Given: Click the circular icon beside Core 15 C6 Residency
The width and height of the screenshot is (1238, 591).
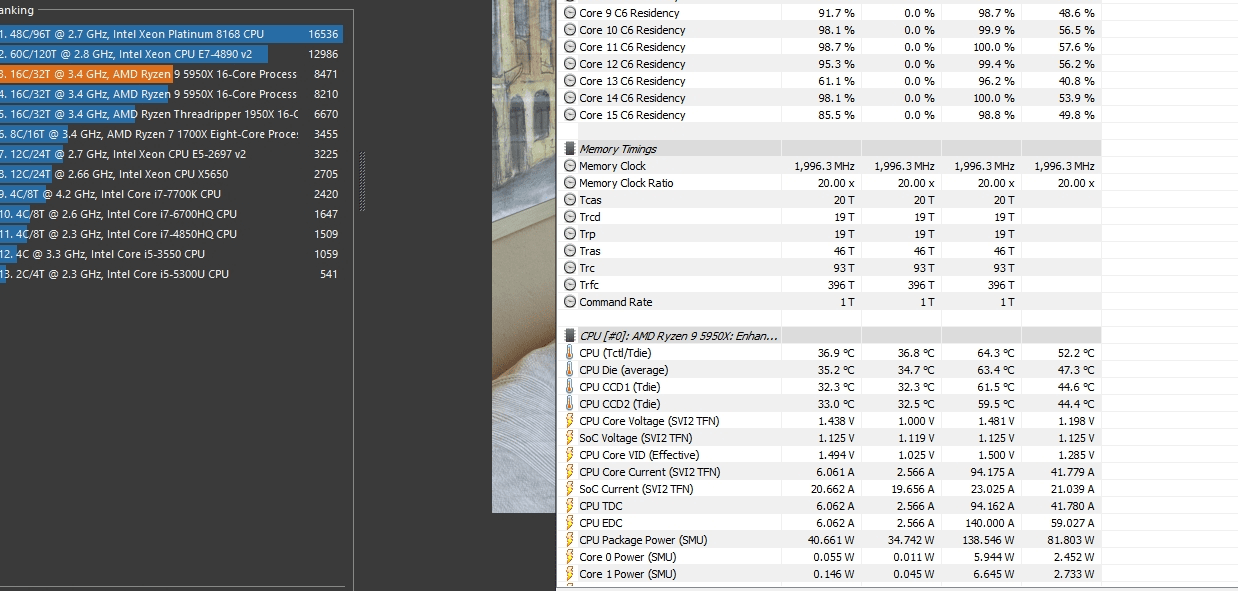Looking at the screenshot, I should pyautogui.click(x=570, y=115).
